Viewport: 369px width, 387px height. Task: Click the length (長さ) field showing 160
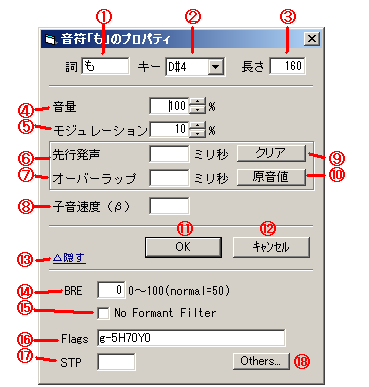pyautogui.click(x=287, y=66)
